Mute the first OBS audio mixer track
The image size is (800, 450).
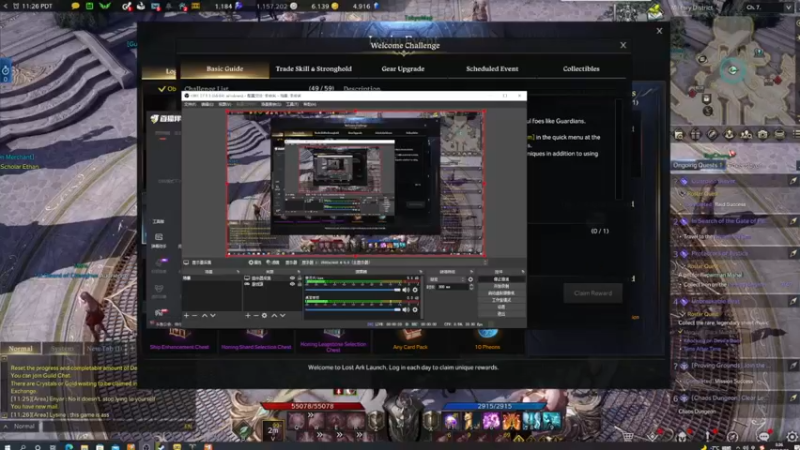coord(406,290)
